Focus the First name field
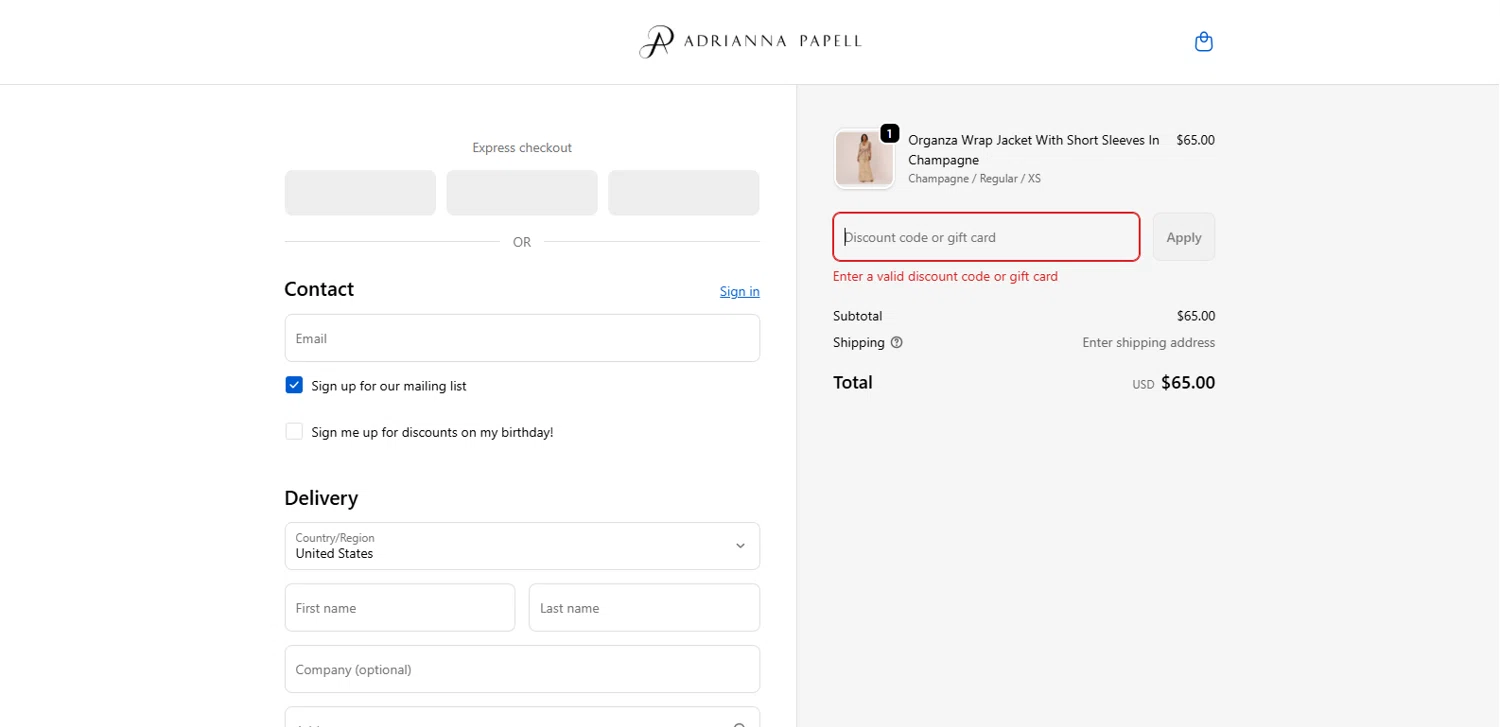 tap(400, 608)
